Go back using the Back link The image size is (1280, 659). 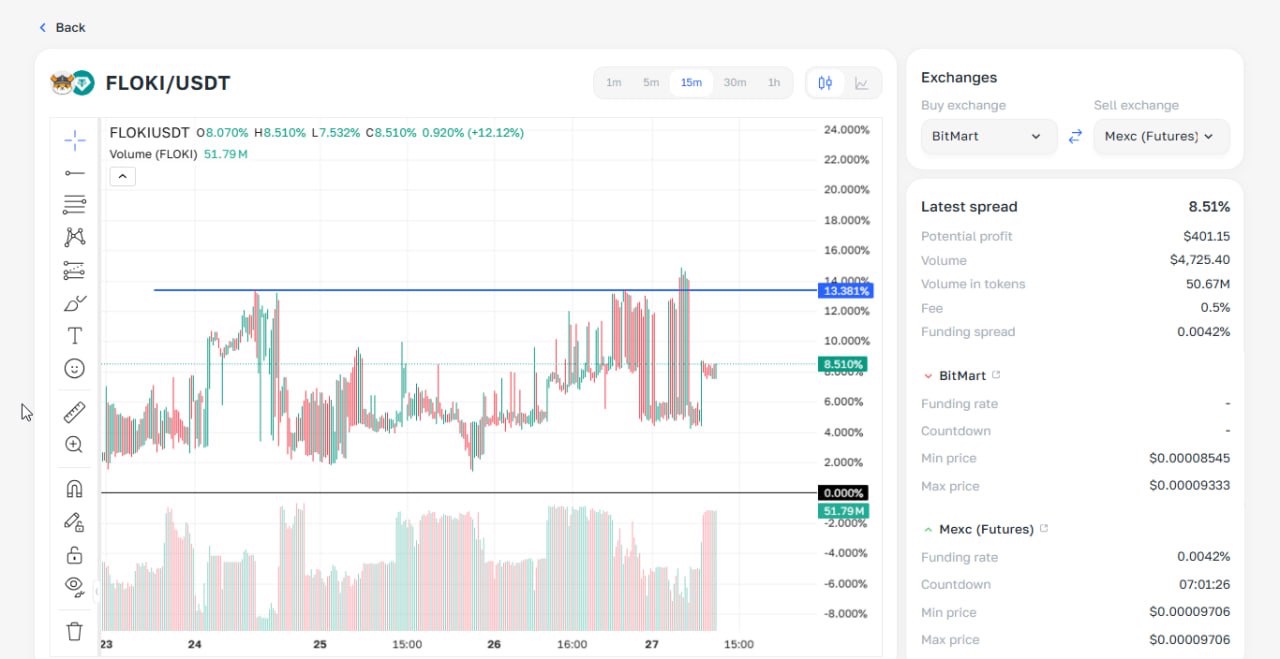[62, 27]
